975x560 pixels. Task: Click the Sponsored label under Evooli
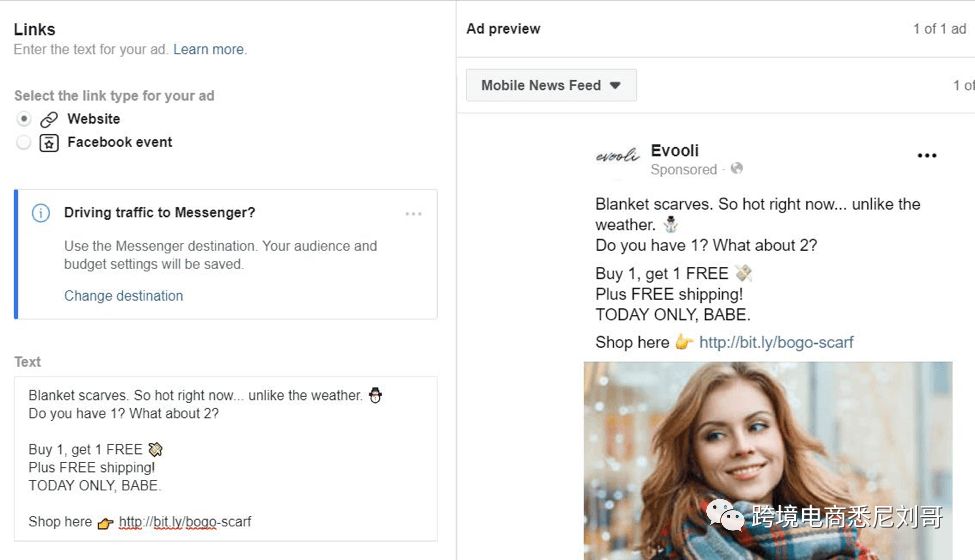[683, 169]
